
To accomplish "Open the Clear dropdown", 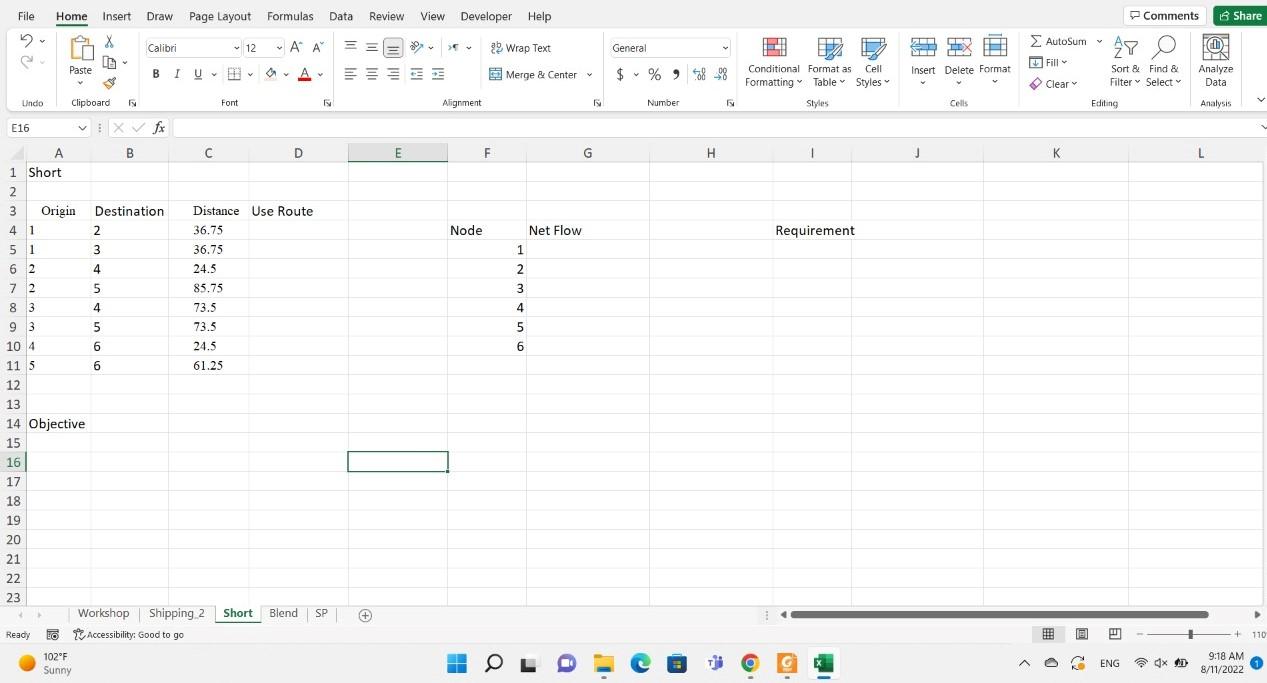I will point(1054,84).
